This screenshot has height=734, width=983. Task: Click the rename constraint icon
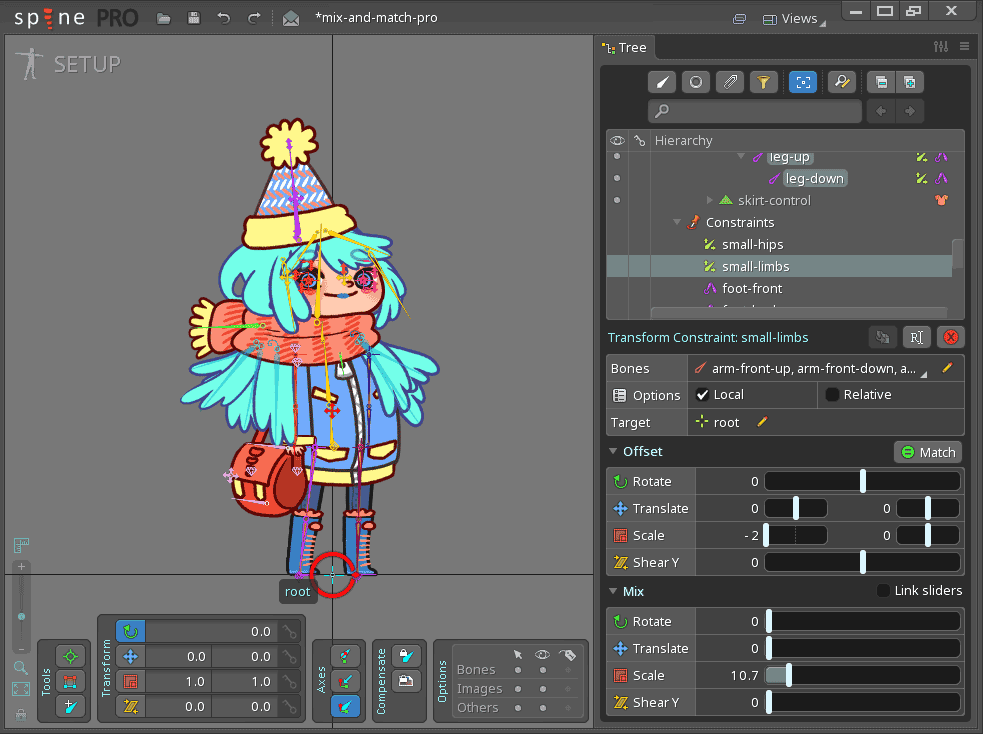(915, 337)
